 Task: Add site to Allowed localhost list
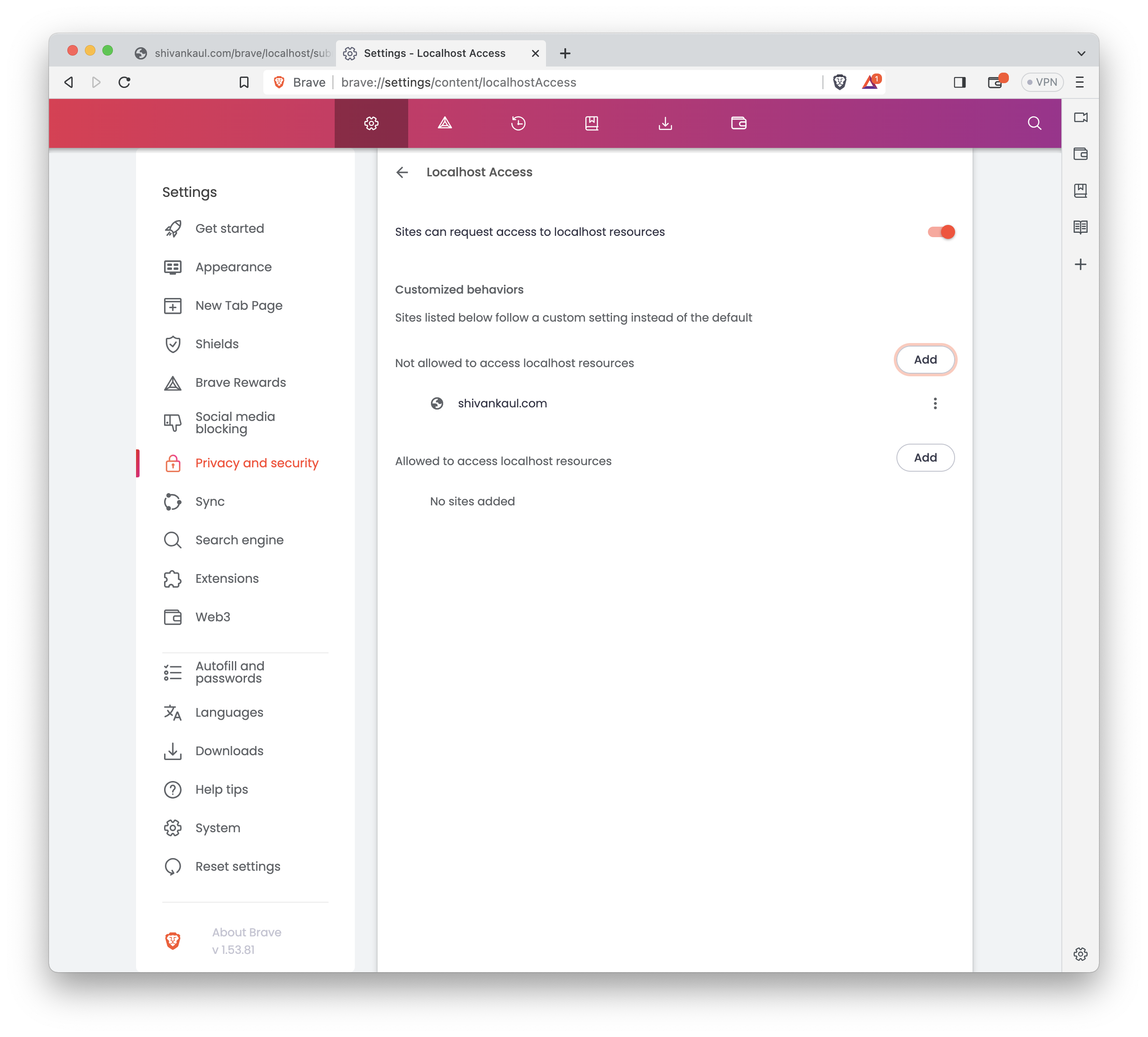925,457
